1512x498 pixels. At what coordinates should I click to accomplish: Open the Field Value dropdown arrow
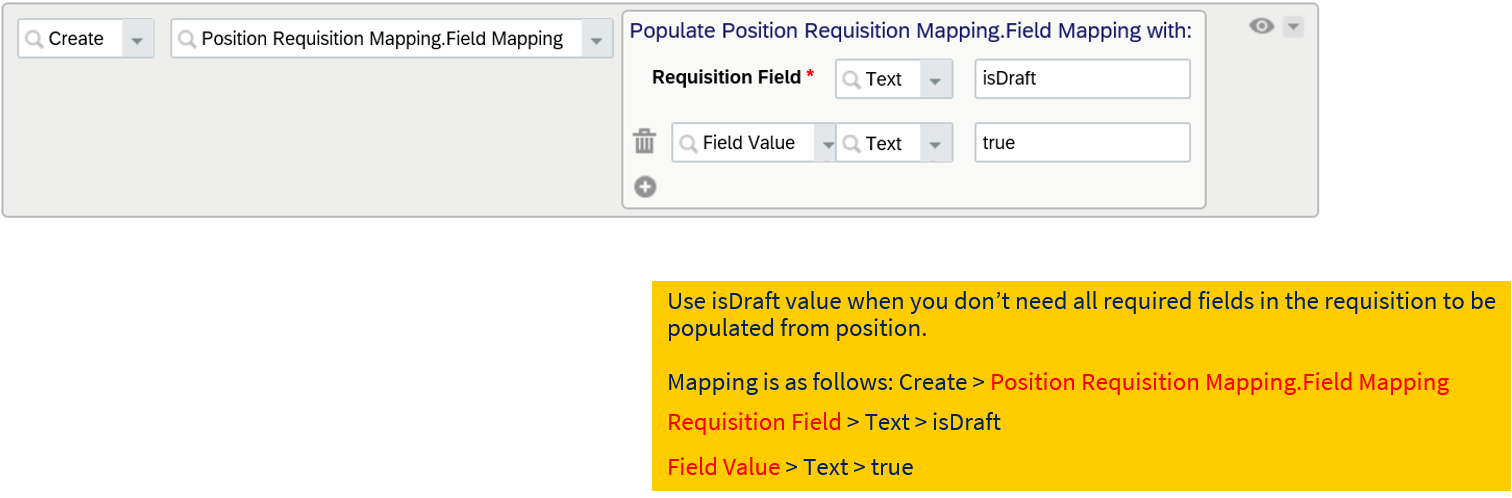click(x=827, y=143)
